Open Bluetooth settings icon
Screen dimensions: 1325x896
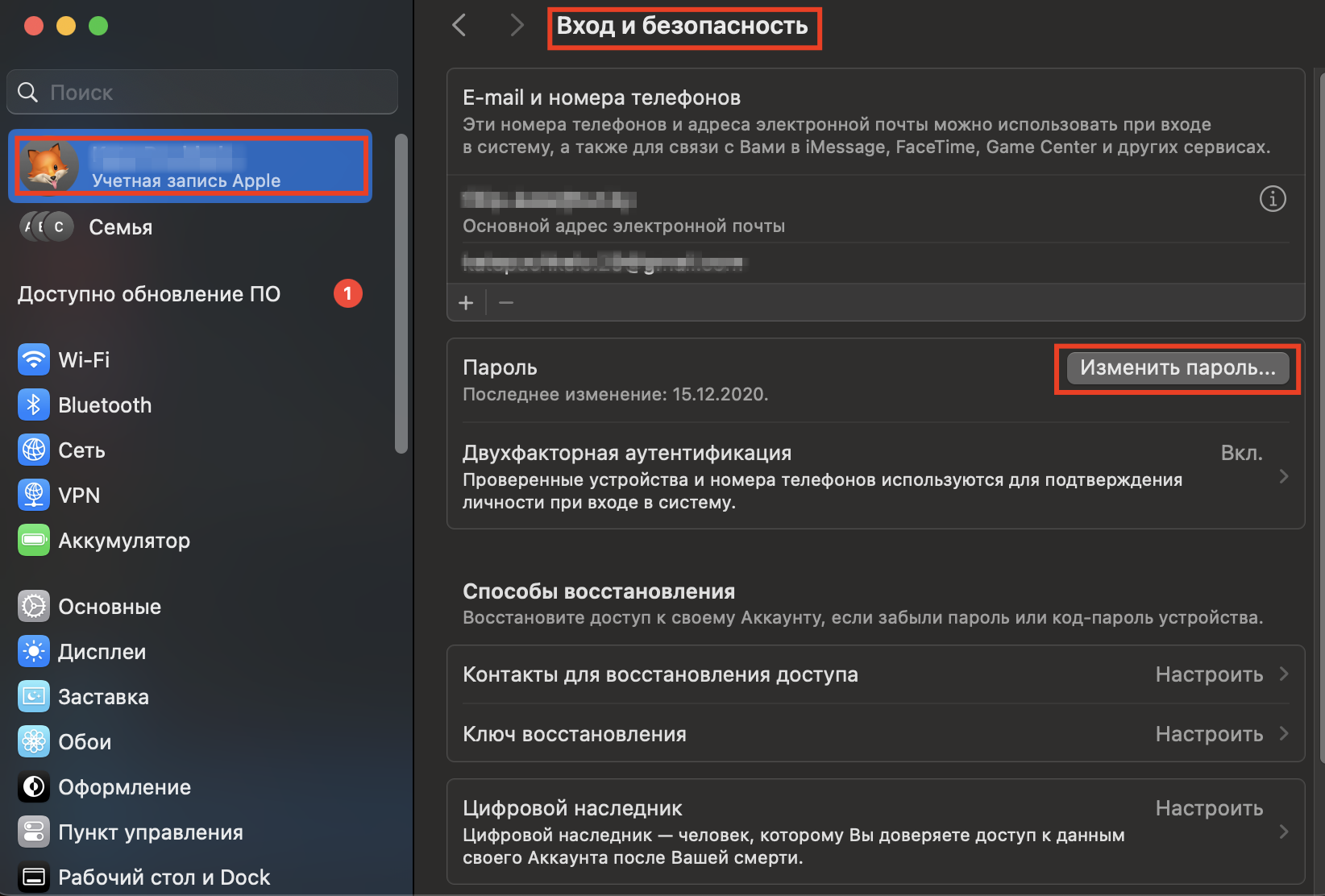pyautogui.click(x=34, y=404)
